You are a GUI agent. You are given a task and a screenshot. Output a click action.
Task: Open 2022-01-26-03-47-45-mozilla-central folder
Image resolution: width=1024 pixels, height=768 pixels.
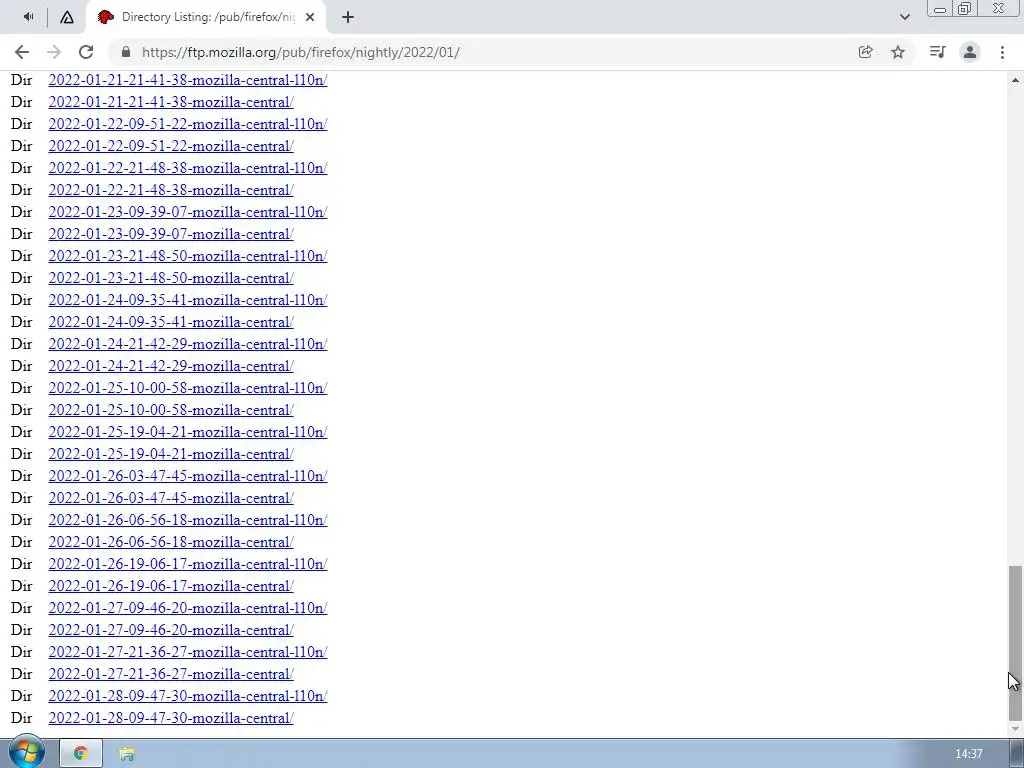click(x=171, y=498)
